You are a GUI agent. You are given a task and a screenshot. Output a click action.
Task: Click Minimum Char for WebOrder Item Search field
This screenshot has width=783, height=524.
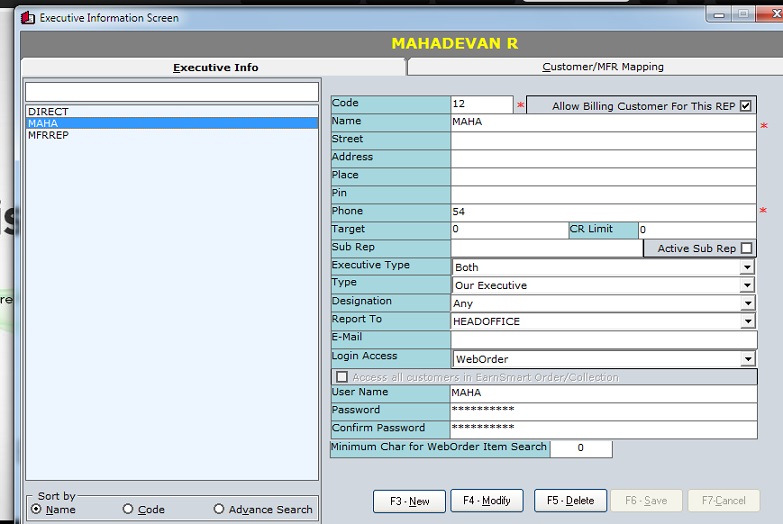coord(581,448)
